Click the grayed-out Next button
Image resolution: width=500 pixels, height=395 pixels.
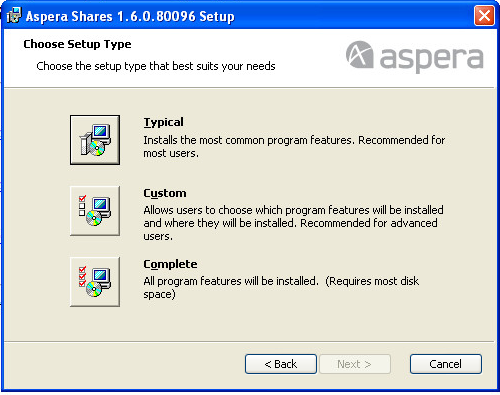[x=355, y=364]
